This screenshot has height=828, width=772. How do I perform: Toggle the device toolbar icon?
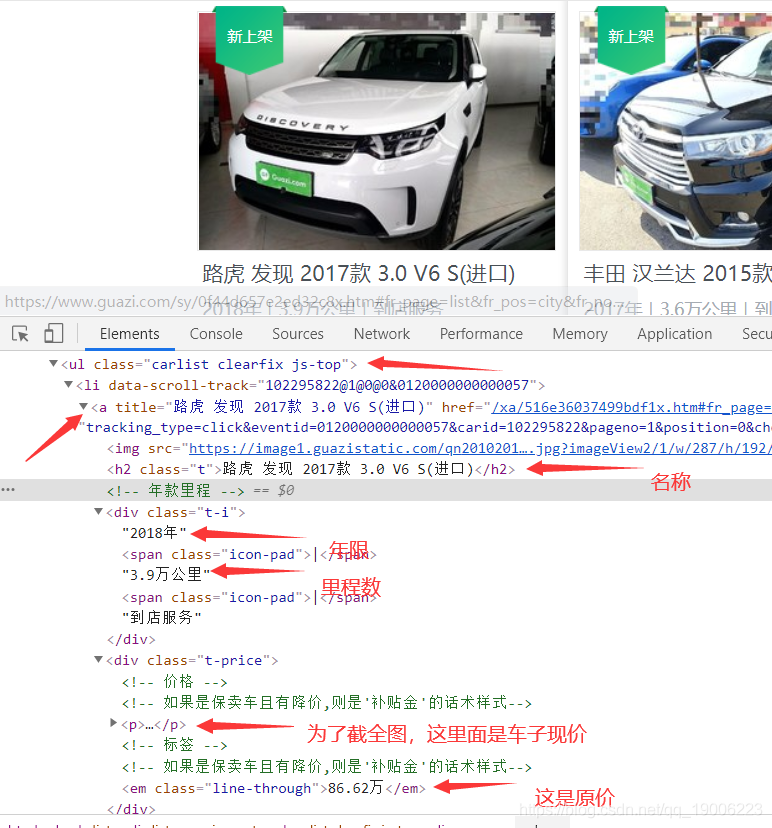53,333
